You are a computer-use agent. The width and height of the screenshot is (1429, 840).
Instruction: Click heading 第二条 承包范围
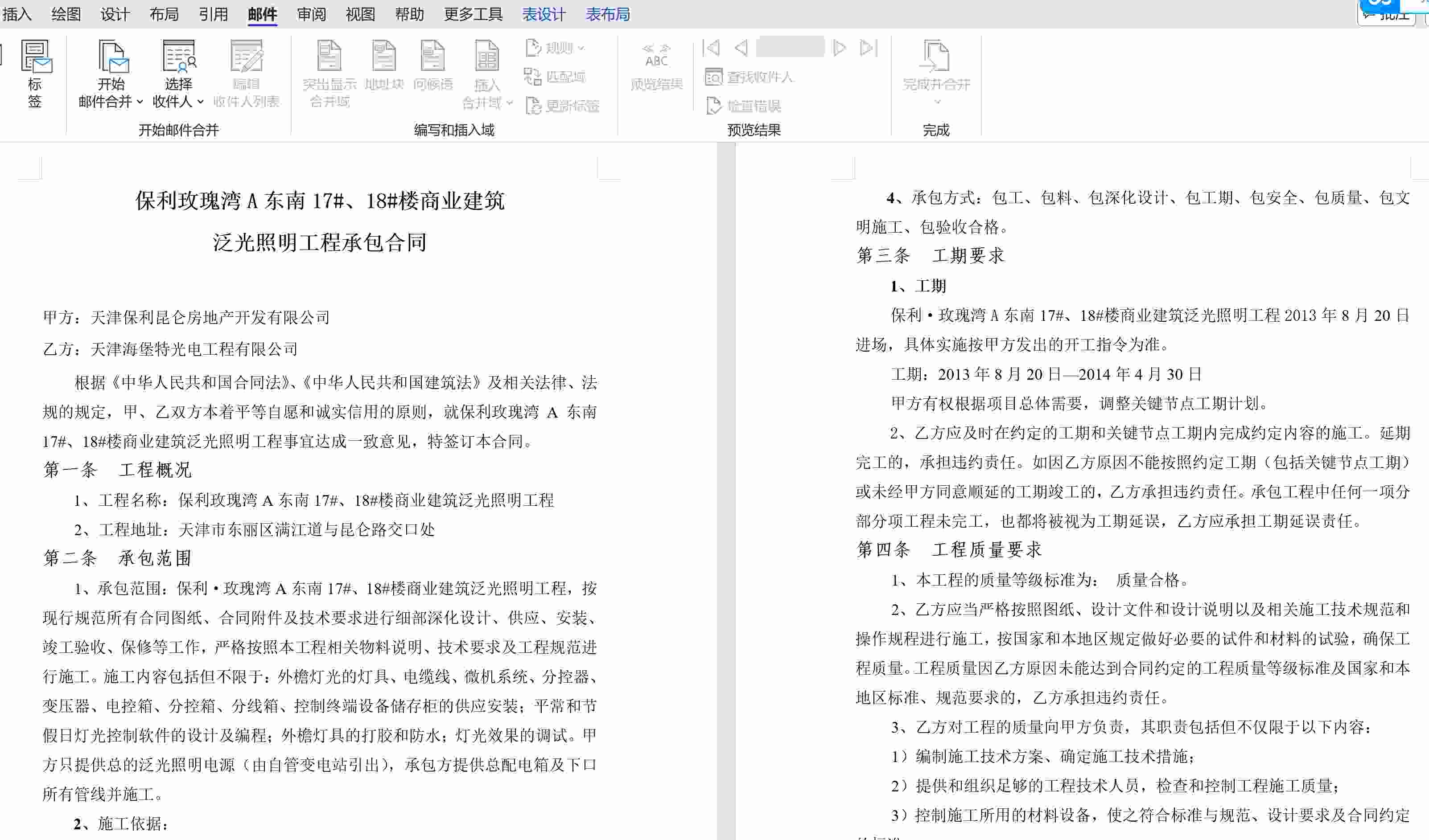[117, 558]
